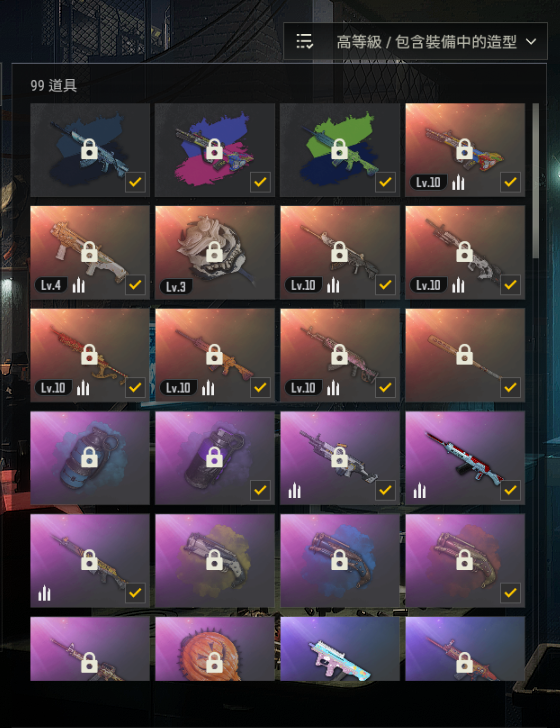
Task: Click lock icon on purple smoke grenade
Action: click(x=214, y=457)
